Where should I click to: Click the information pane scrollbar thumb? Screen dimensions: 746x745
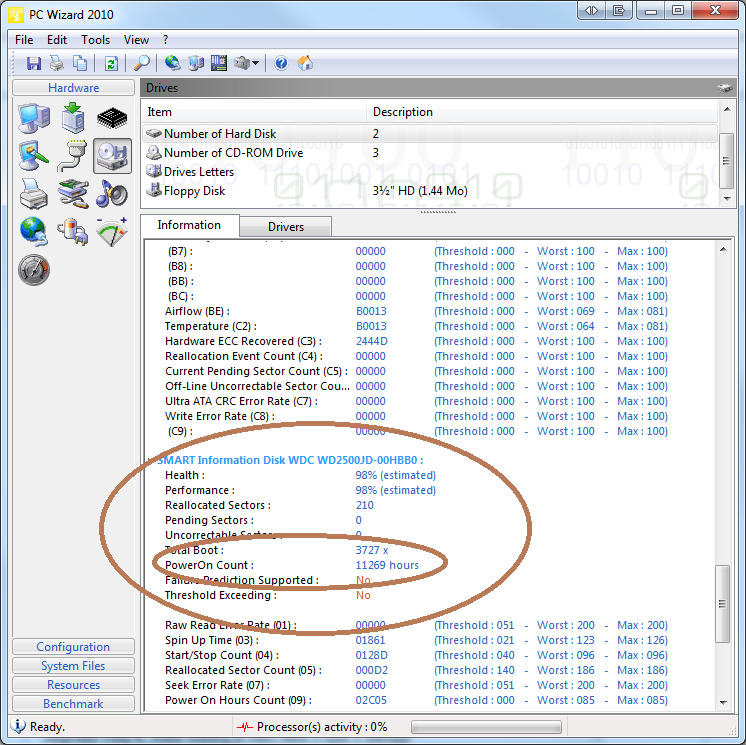(x=722, y=603)
